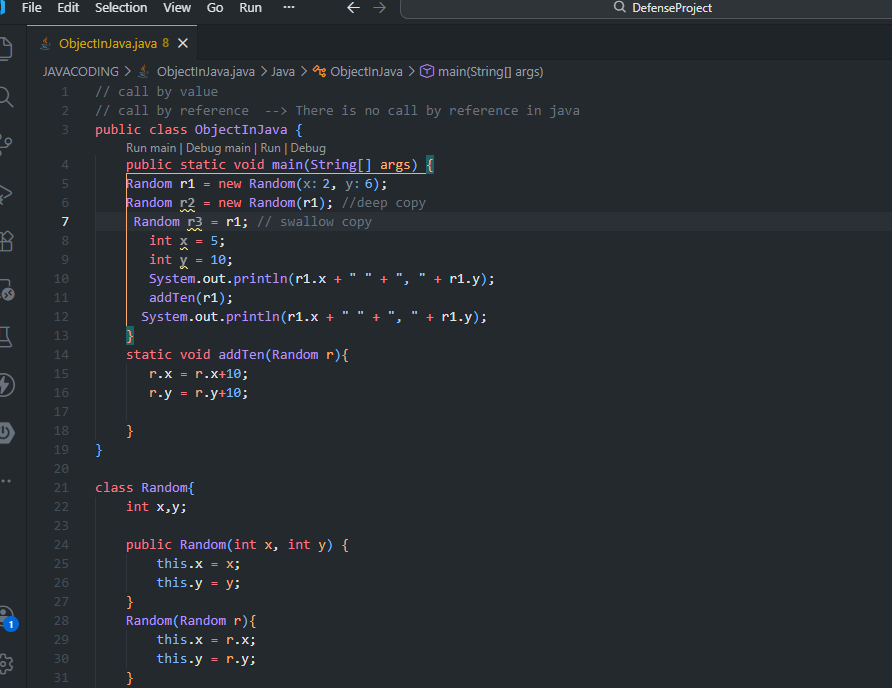Screen dimensions: 892x688
Task: Click the 'Debug main' CodeLens link
Action: click(218, 148)
